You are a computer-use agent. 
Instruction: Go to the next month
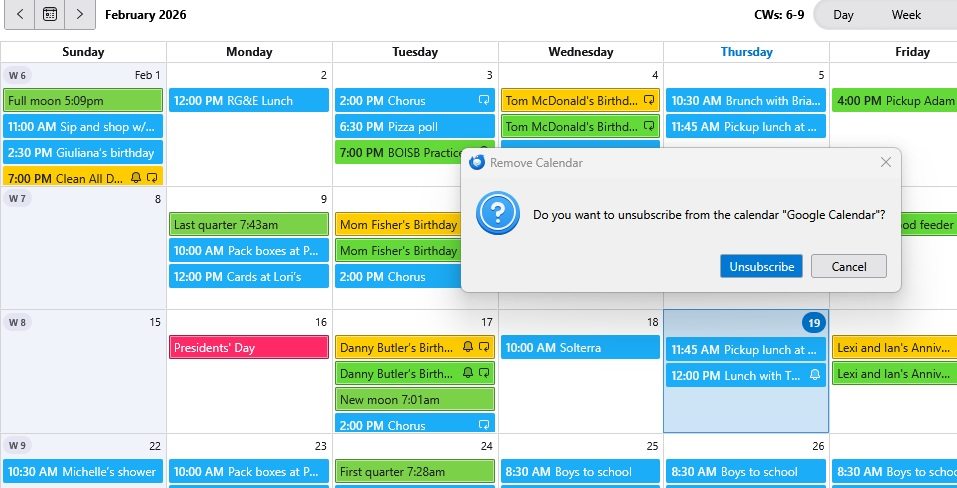click(x=80, y=15)
